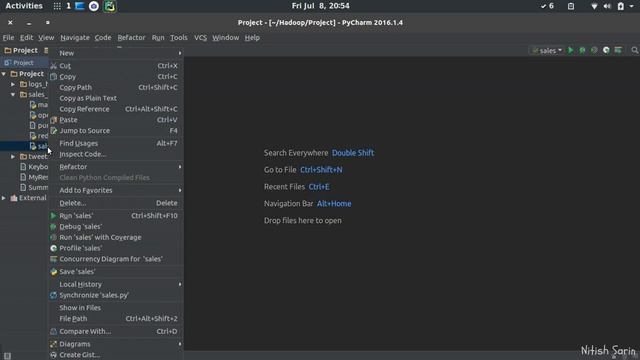Select Jump to Source

click(116, 131)
